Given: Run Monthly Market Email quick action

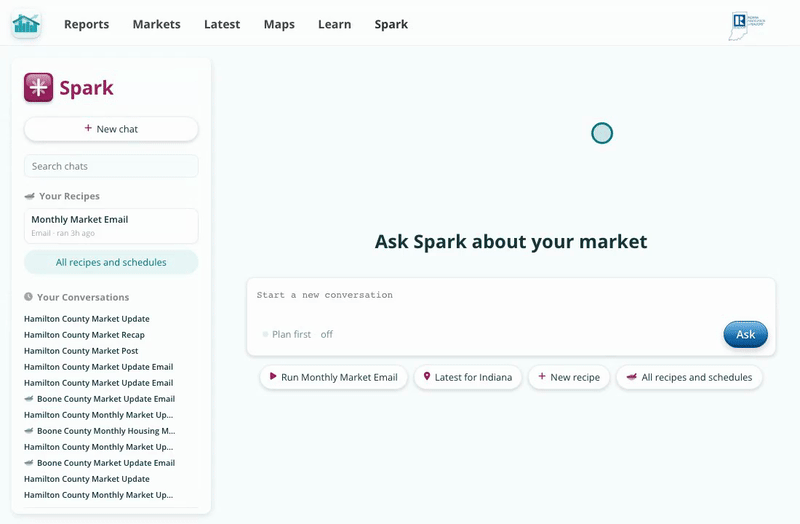Looking at the screenshot, I should 334,378.
